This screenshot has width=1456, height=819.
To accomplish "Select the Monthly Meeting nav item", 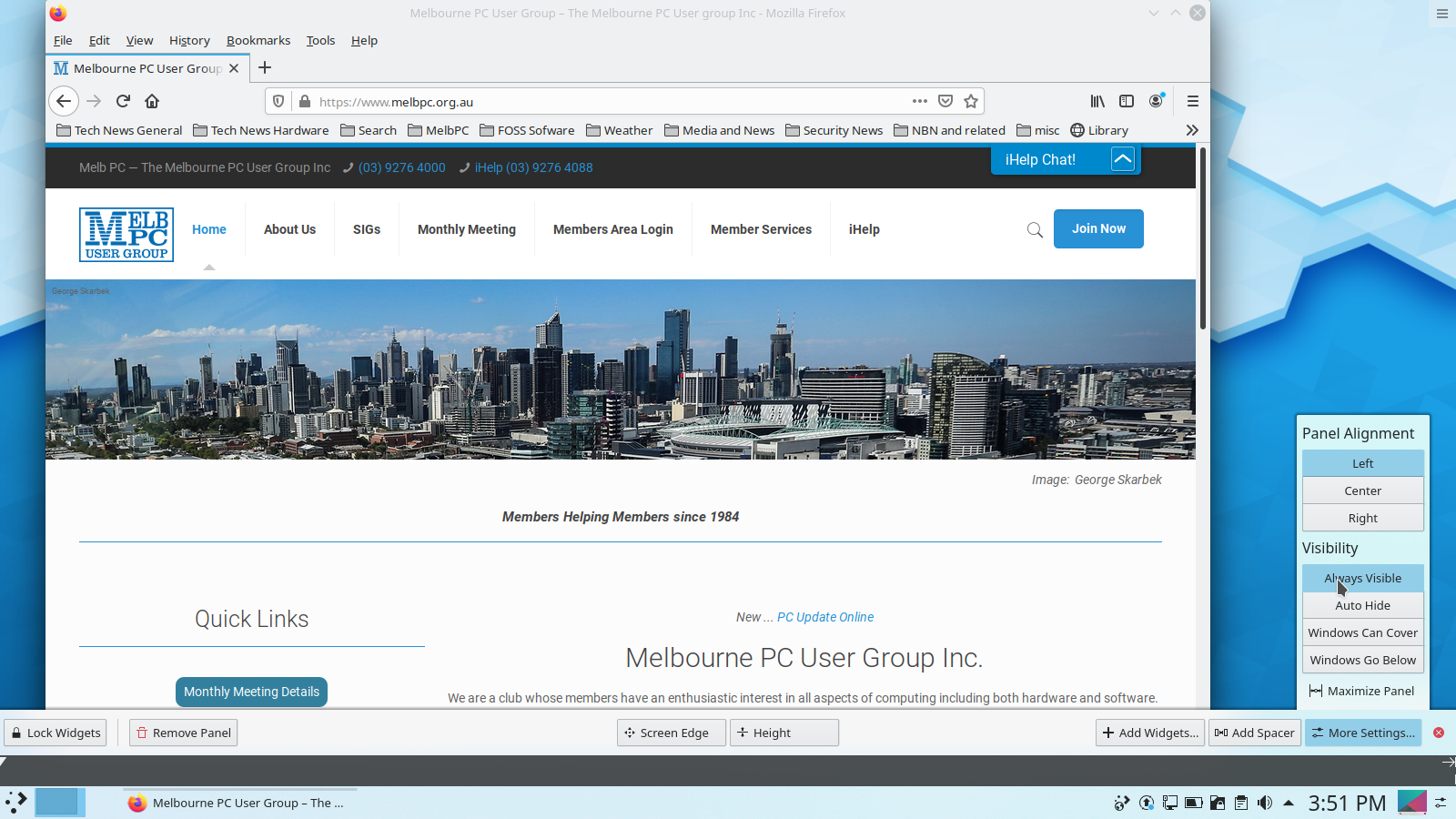I will pos(467,229).
